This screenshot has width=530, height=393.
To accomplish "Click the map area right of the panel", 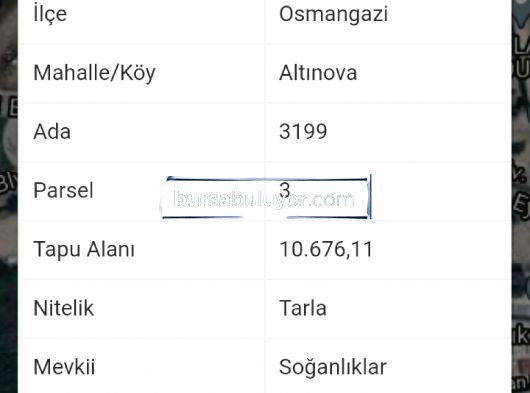I will click(x=521, y=196).
